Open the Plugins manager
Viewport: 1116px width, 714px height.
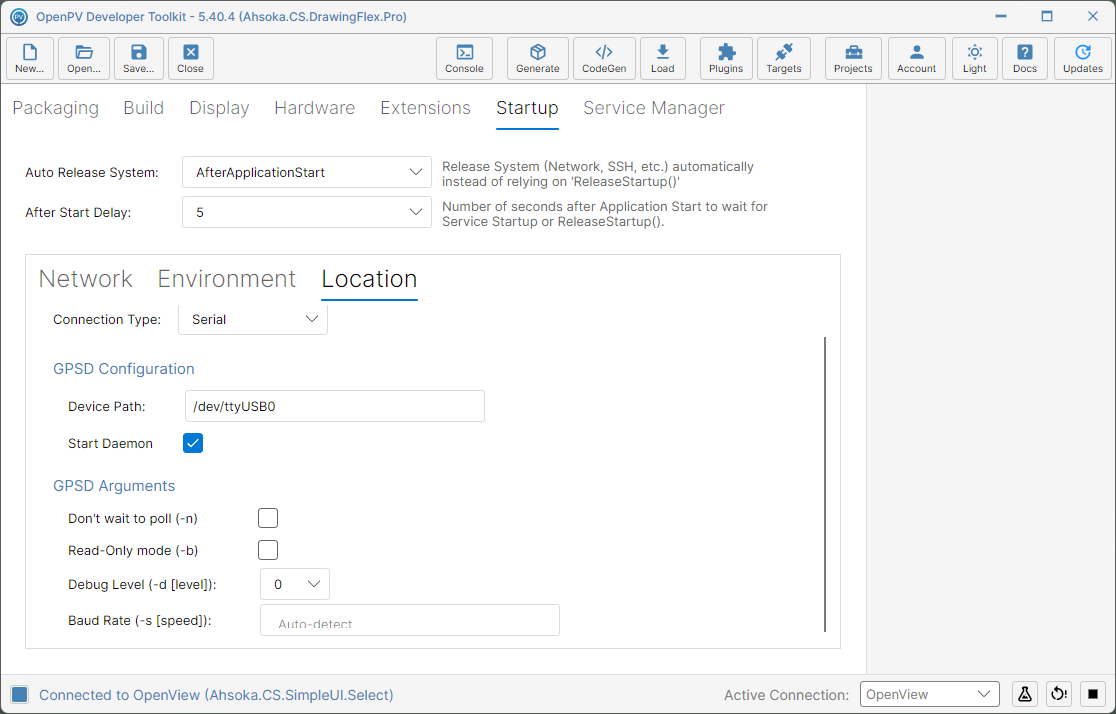coord(726,58)
